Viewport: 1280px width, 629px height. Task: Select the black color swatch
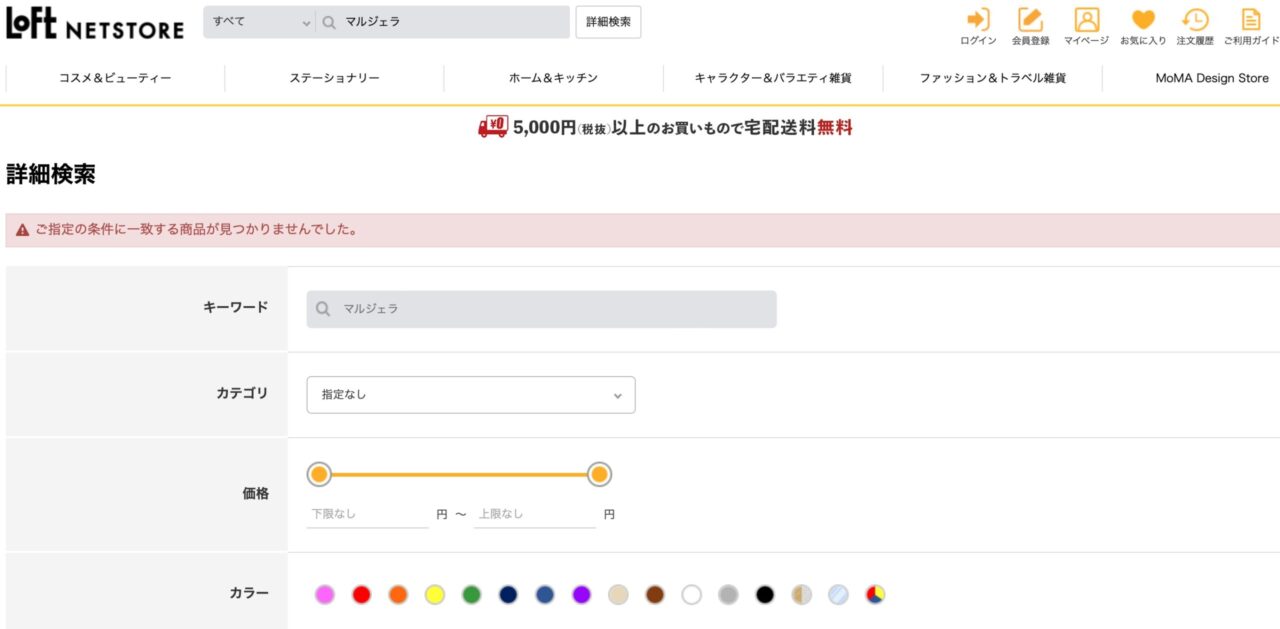point(765,595)
